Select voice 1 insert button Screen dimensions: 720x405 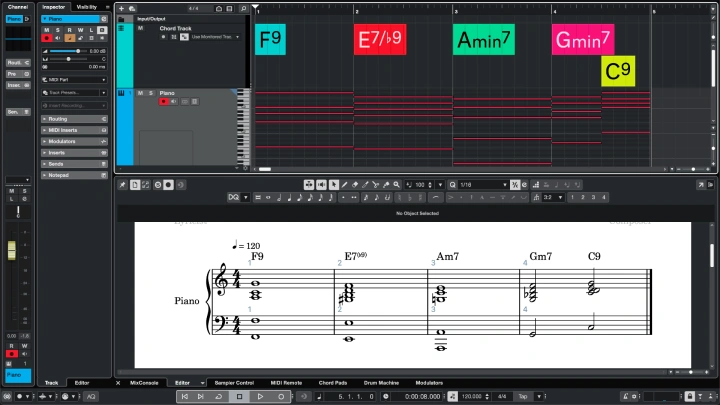point(572,197)
